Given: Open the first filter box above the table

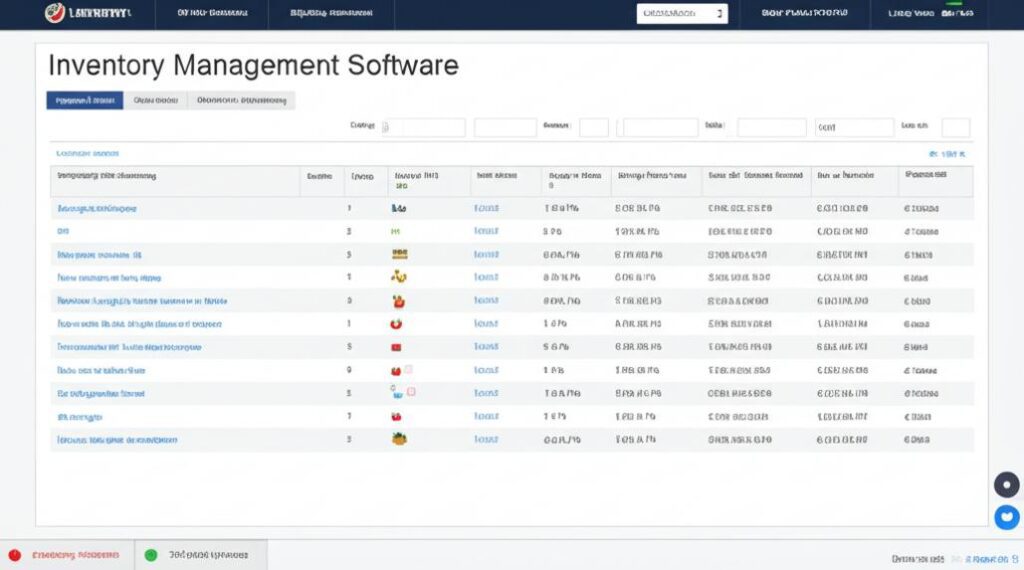Looking at the screenshot, I should [x=424, y=128].
